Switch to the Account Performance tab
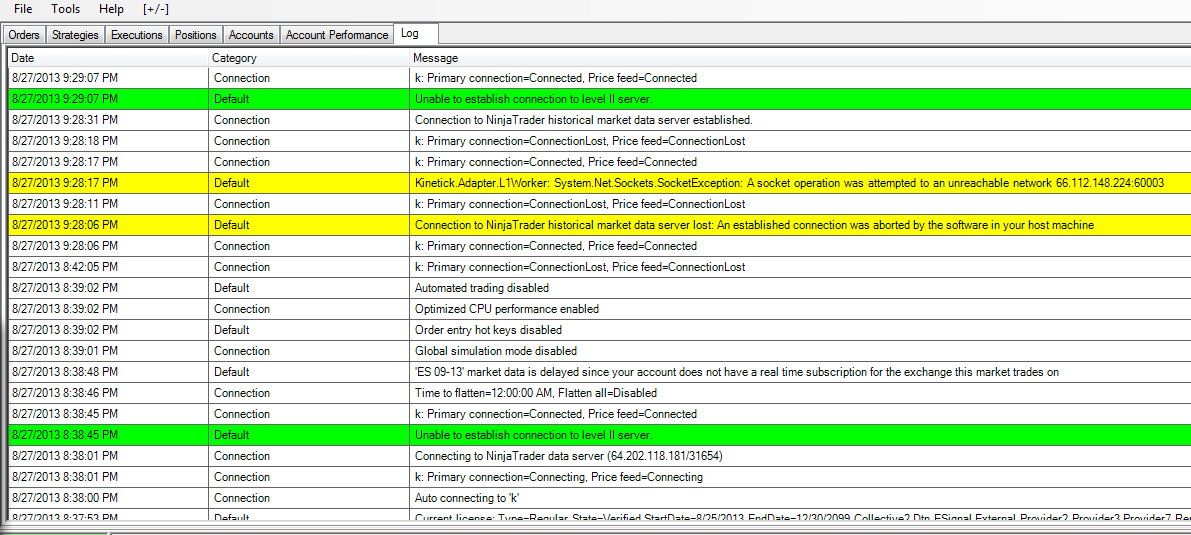1191x535 pixels. click(336, 35)
